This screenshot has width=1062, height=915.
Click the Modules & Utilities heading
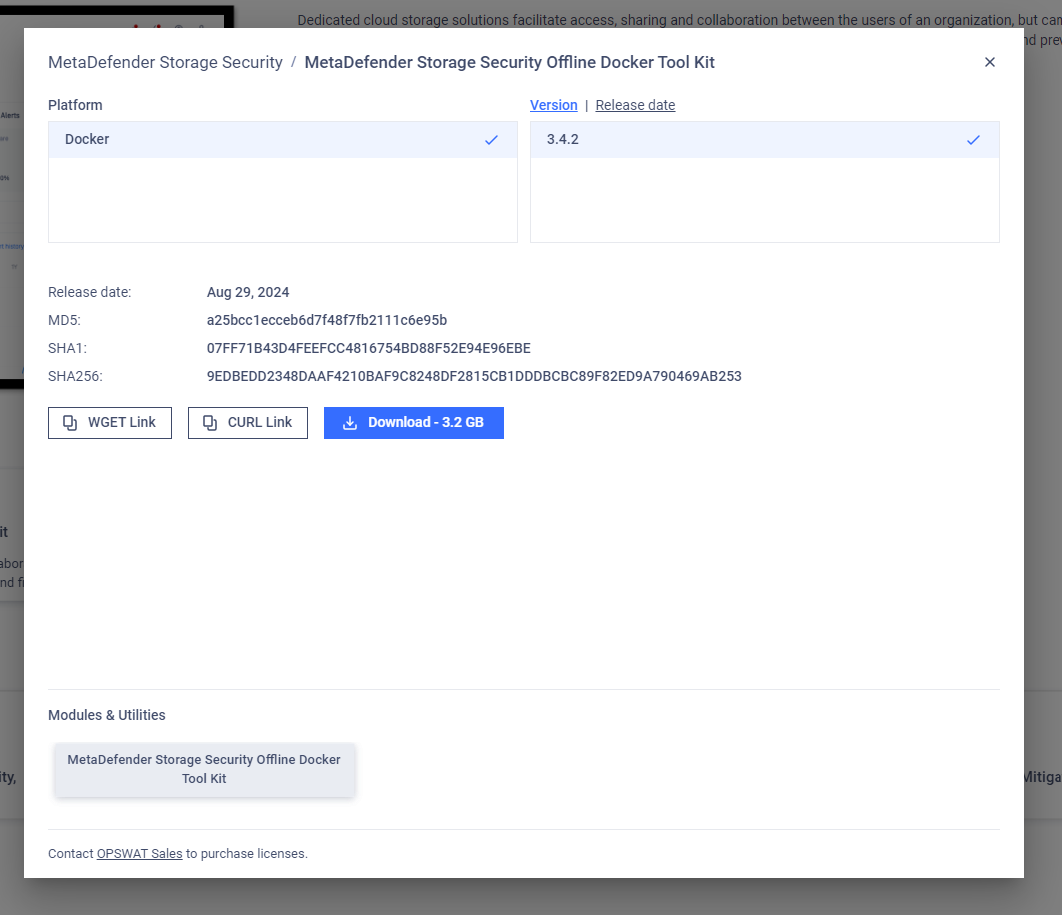coord(106,715)
